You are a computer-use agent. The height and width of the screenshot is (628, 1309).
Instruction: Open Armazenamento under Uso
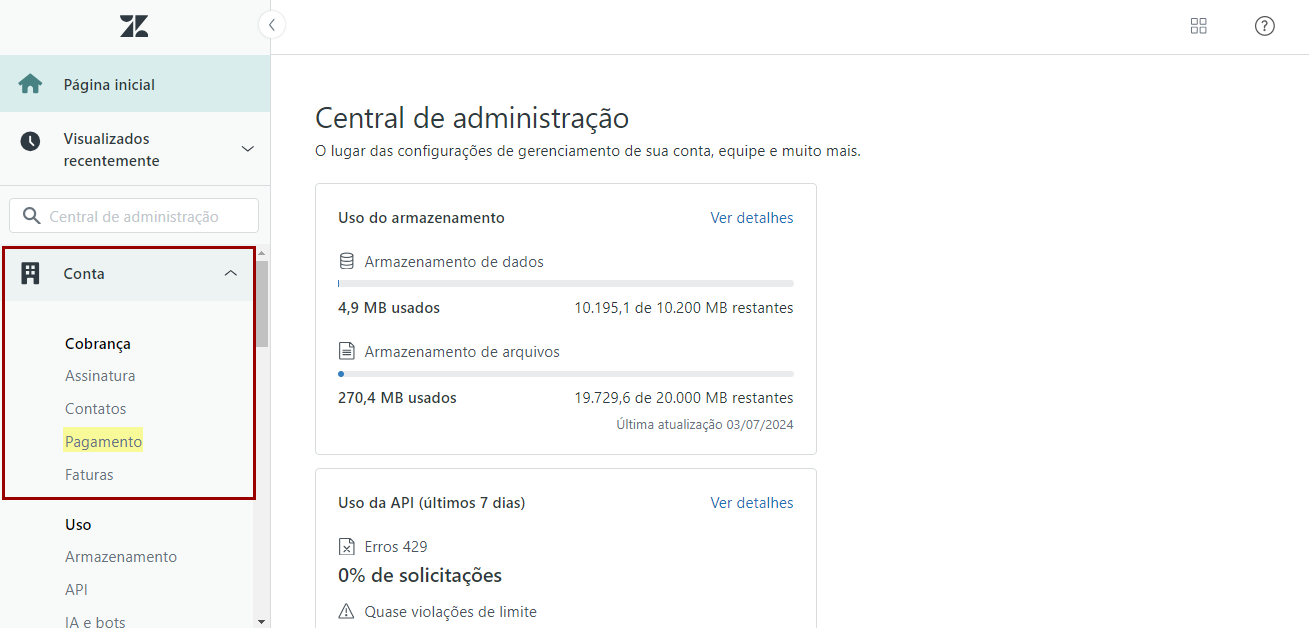[121, 557]
